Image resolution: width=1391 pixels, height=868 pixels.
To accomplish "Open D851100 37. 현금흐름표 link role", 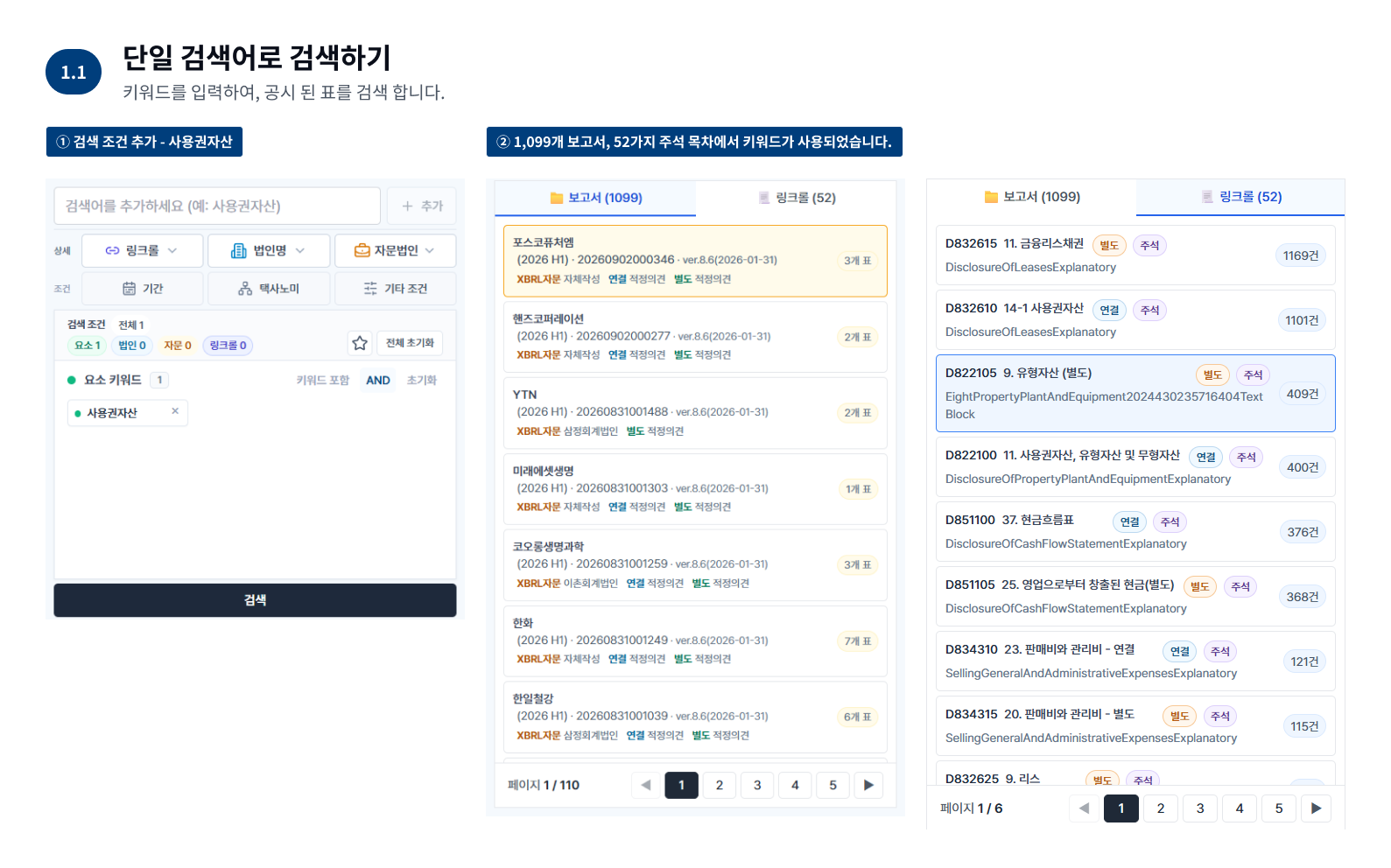I will (1135, 532).
